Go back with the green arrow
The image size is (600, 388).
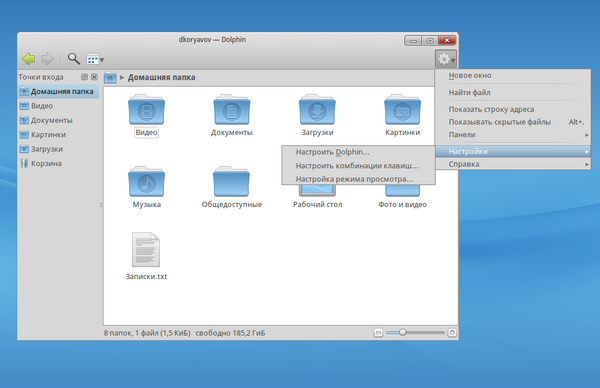29,59
